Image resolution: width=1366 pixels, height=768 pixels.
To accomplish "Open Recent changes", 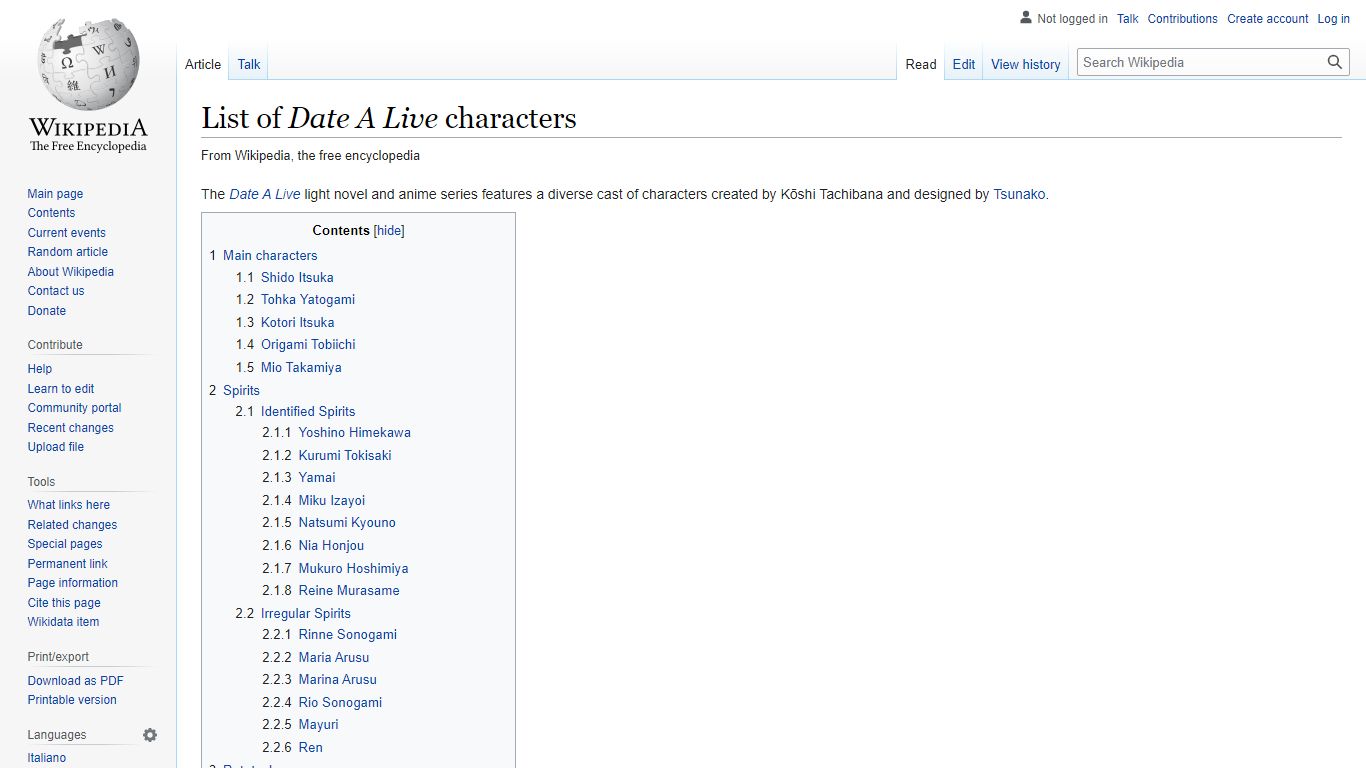I will click(70, 428).
